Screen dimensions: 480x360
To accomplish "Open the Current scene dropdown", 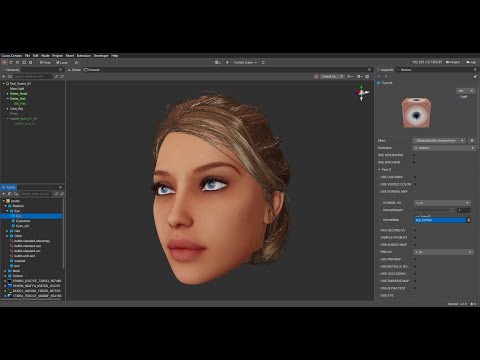I will [245, 62].
